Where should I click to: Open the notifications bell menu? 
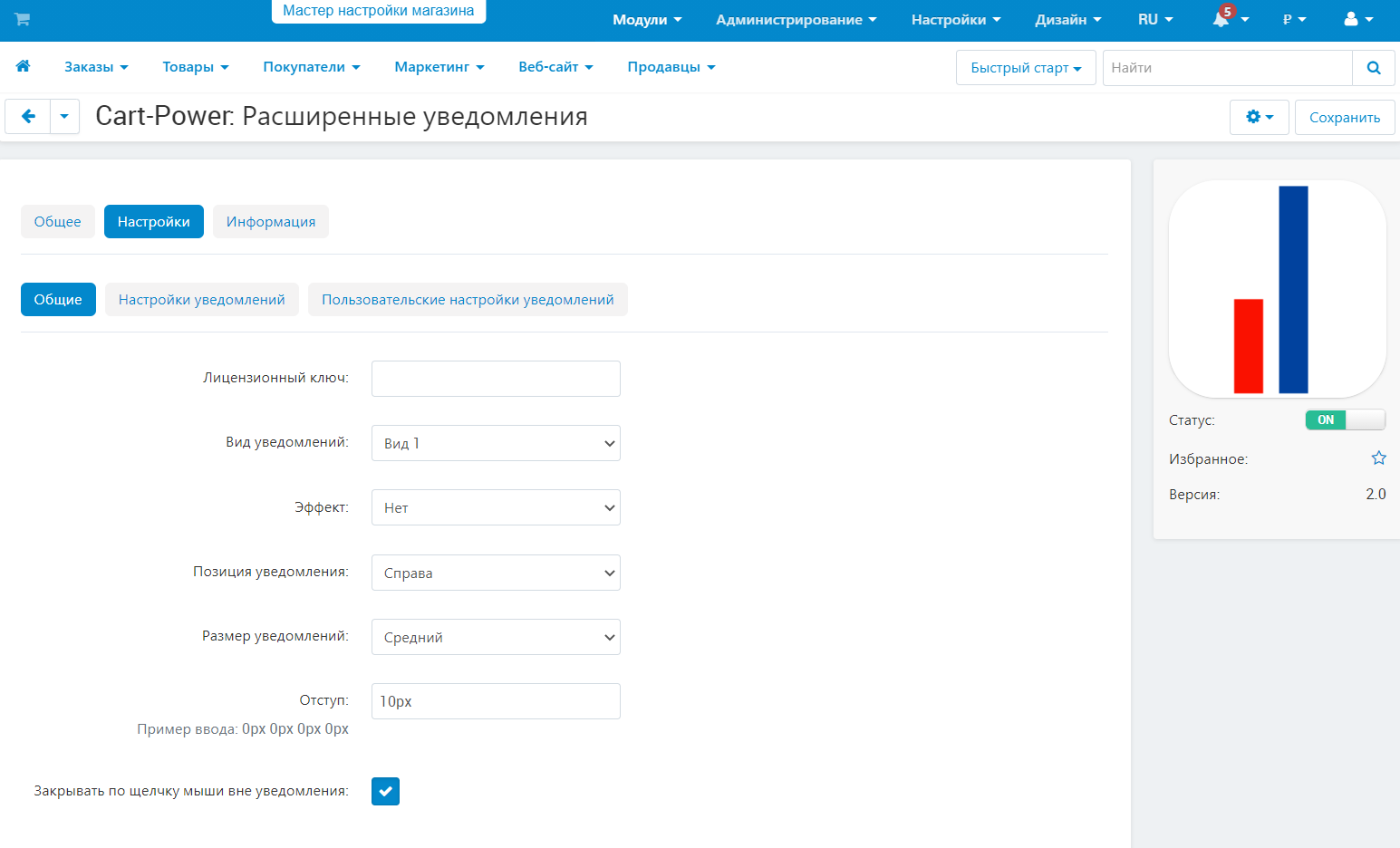point(1231,19)
